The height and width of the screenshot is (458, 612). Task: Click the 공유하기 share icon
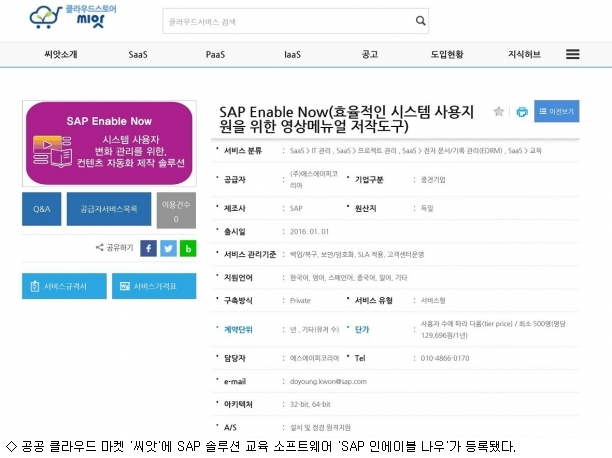pos(100,247)
